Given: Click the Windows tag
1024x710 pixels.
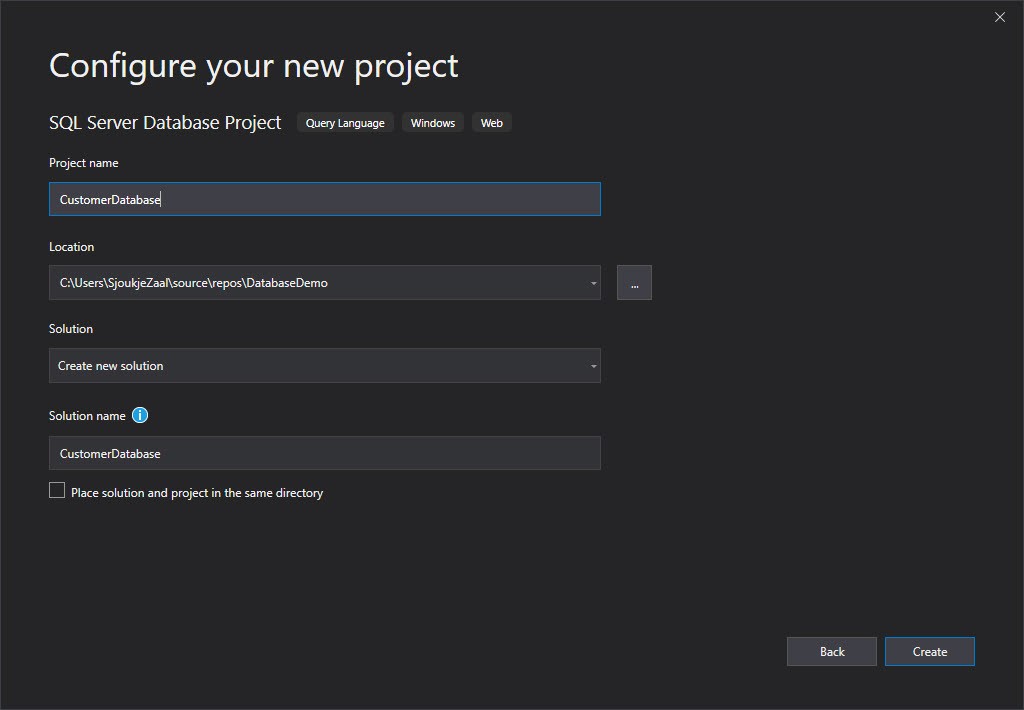Looking at the screenshot, I should click(432, 122).
